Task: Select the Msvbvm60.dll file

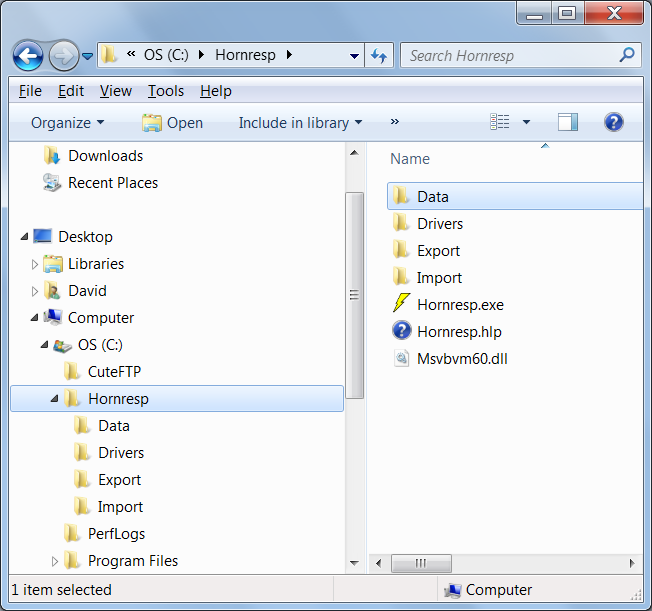Action: [x=462, y=359]
